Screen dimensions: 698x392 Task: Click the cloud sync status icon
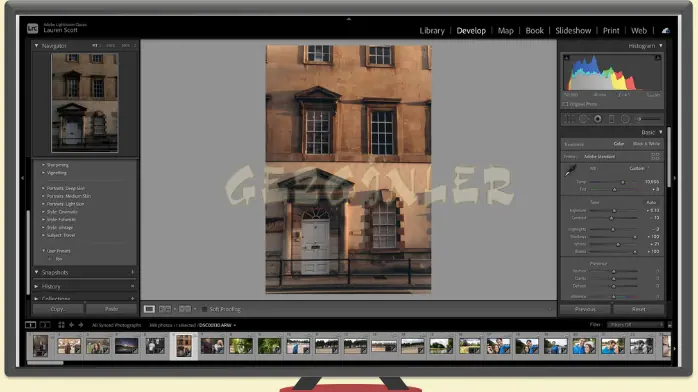pyautogui.click(x=666, y=30)
